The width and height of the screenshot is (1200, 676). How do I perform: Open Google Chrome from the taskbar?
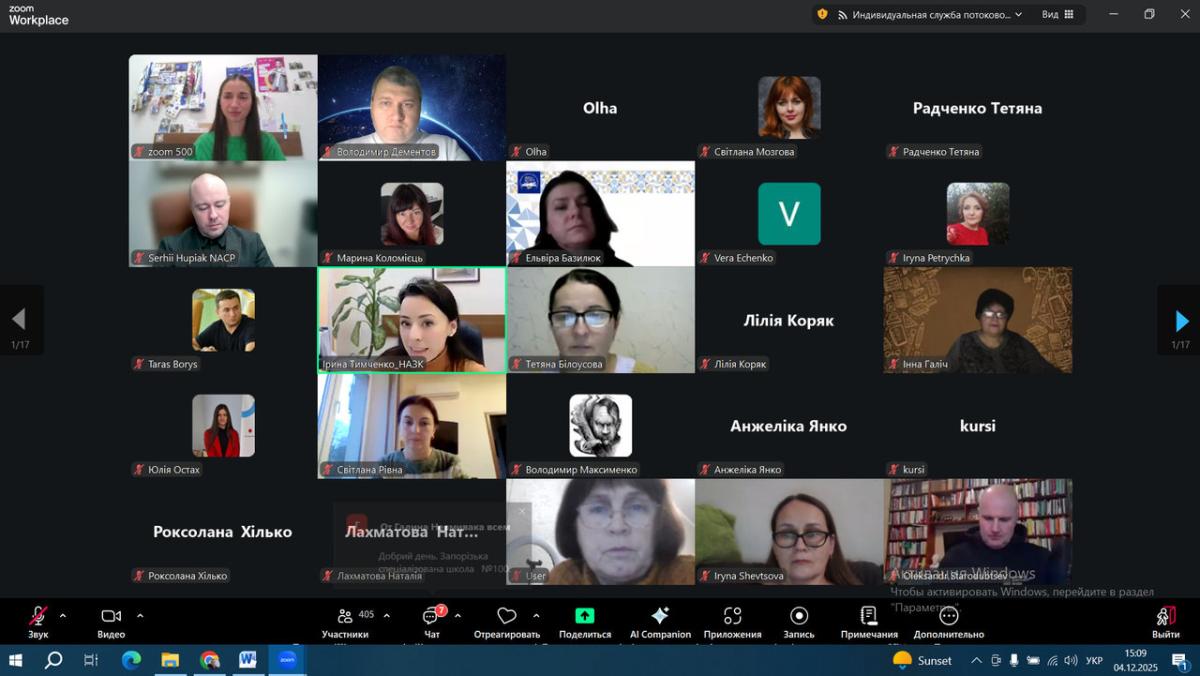(x=209, y=660)
